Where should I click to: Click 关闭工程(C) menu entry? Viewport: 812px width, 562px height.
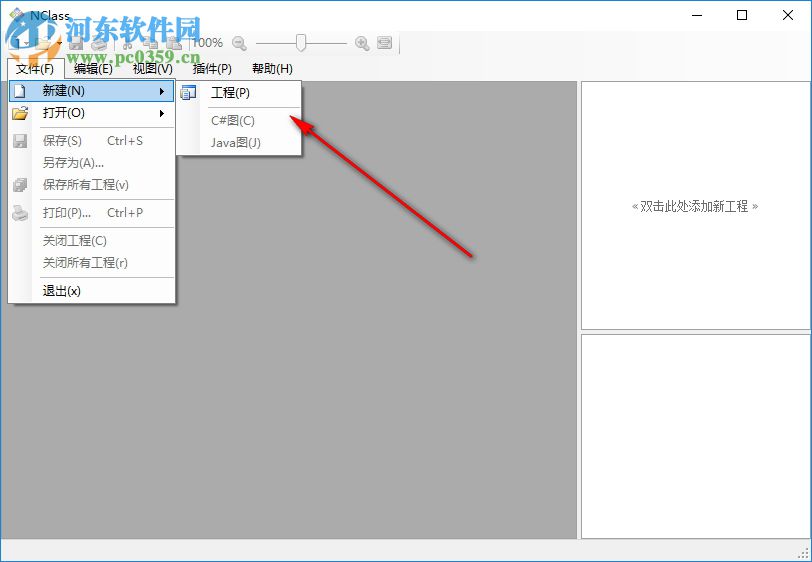pyautogui.click(x=92, y=241)
